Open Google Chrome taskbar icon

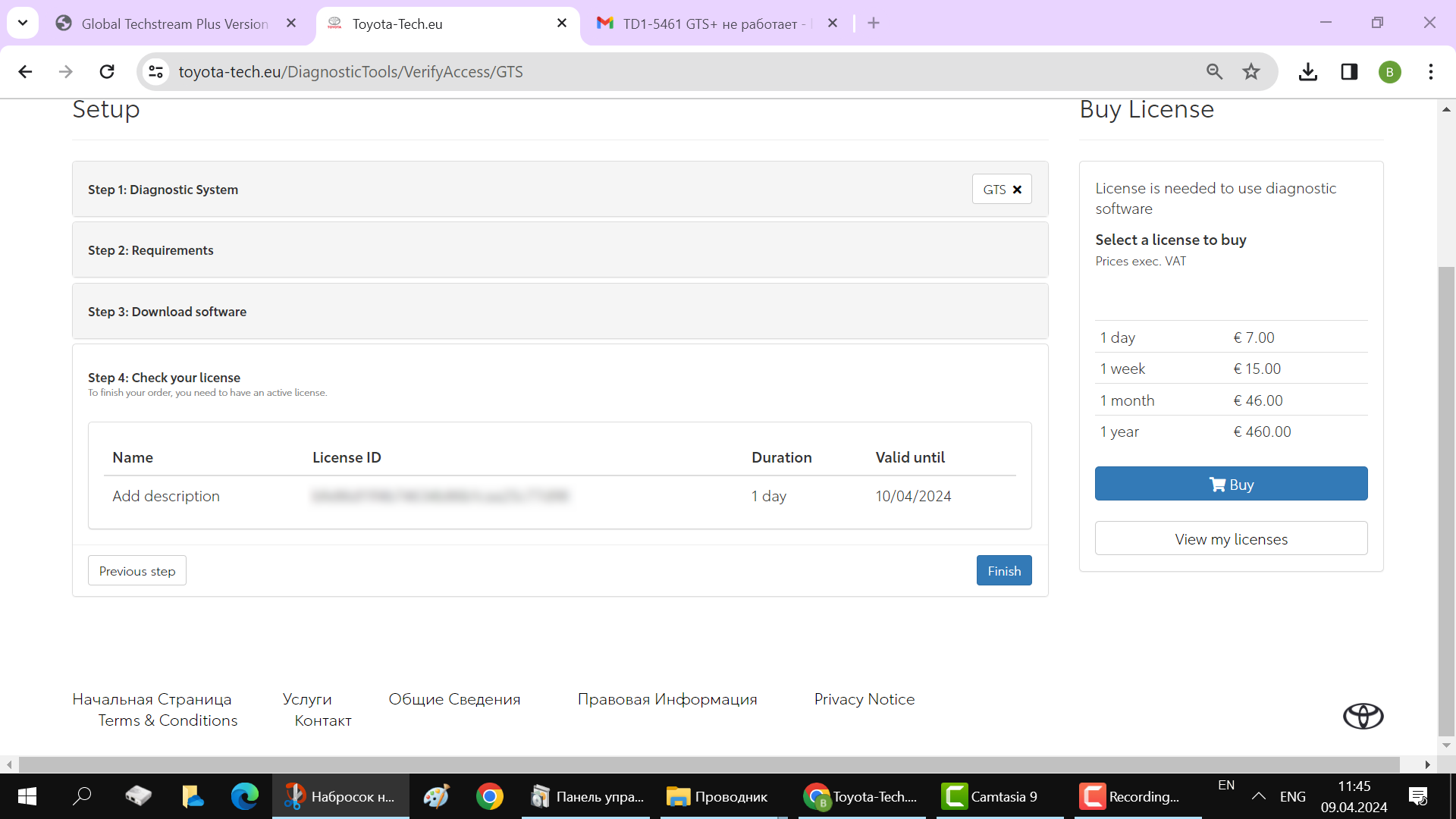pos(490,796)
